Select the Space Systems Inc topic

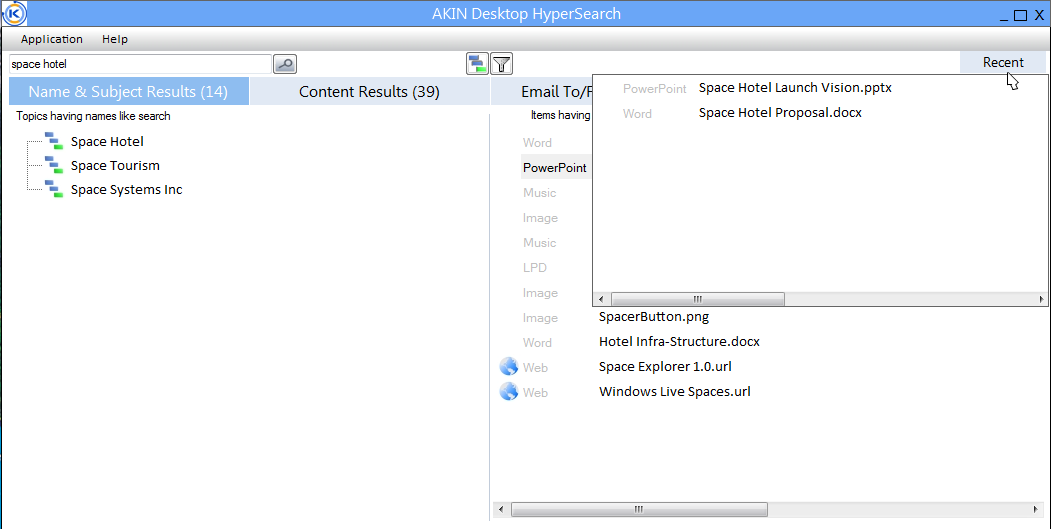(127, 190)
